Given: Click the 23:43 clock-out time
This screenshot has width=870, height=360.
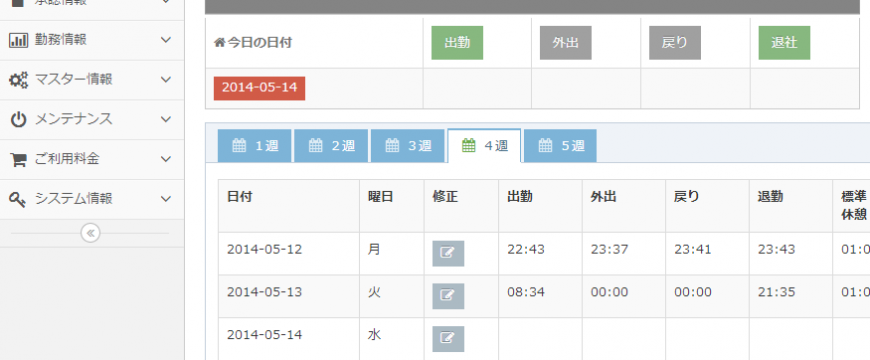Looking at the screenshot, I should (777, 250).
